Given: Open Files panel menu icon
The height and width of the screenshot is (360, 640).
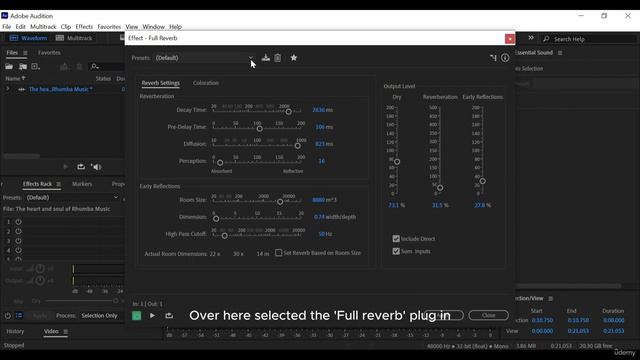Looking at the screenshot, I should (25, 53).
